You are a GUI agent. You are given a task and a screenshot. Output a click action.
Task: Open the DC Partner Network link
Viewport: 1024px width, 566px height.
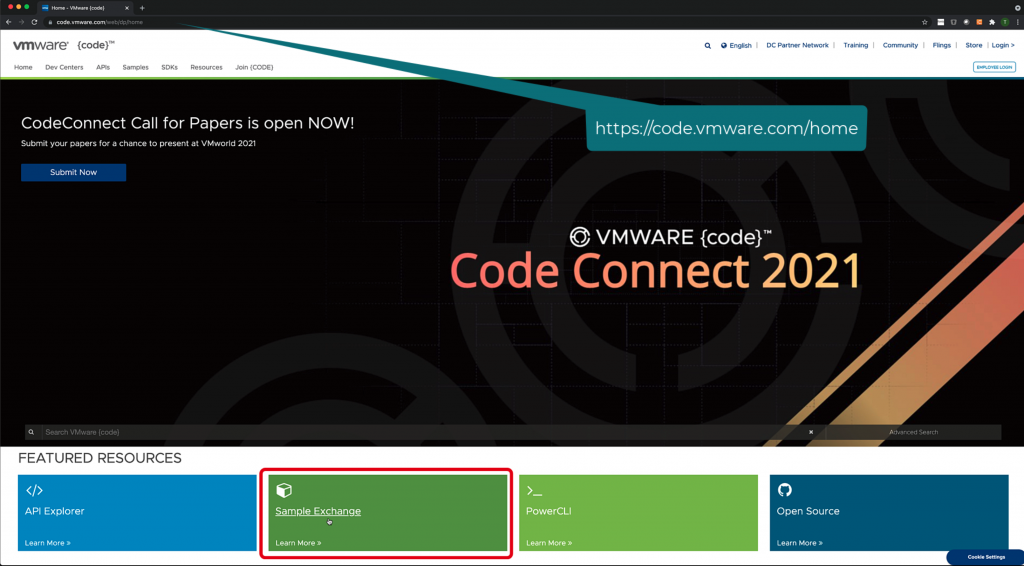(x=797, y=46)
